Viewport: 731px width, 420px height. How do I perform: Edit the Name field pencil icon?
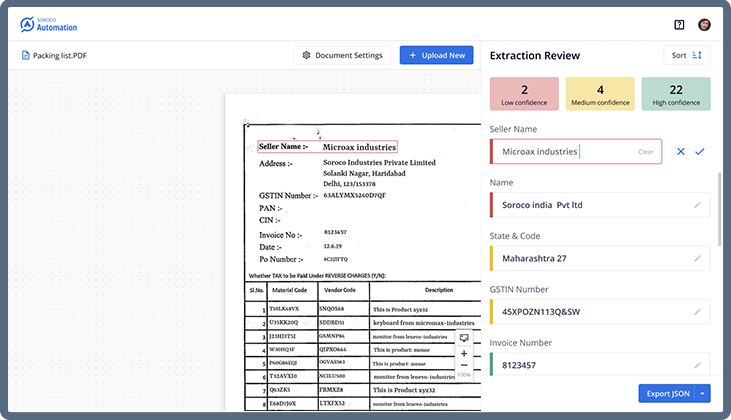tap(697, 205)
